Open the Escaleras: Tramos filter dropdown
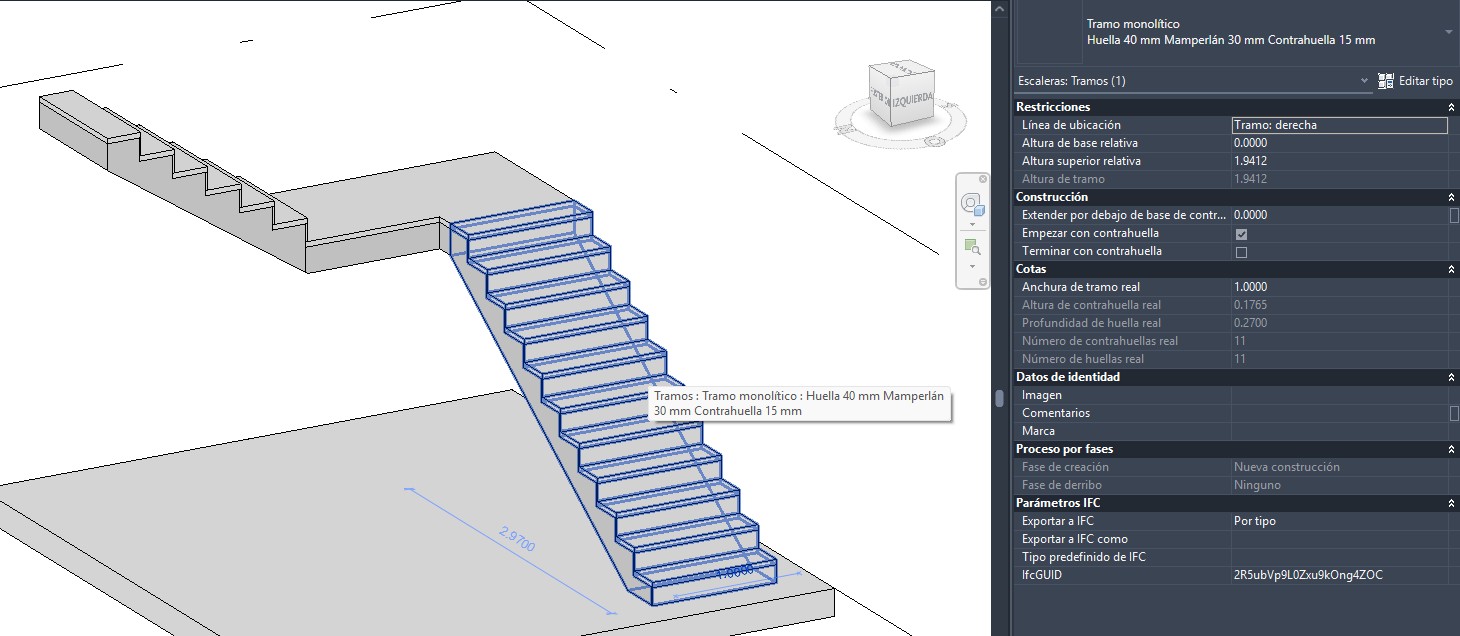 (x=1364, y=81)
